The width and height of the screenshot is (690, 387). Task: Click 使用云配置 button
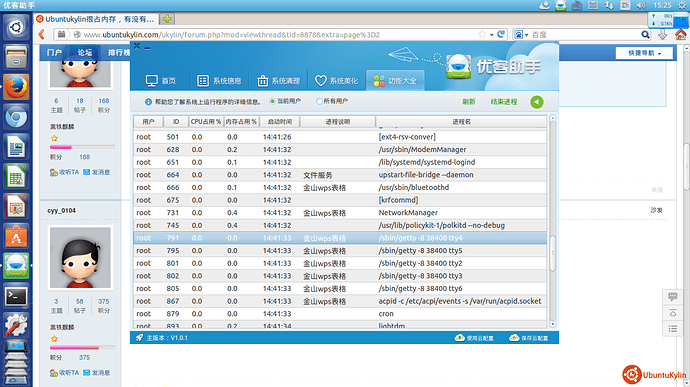click(x=474, y=338)
